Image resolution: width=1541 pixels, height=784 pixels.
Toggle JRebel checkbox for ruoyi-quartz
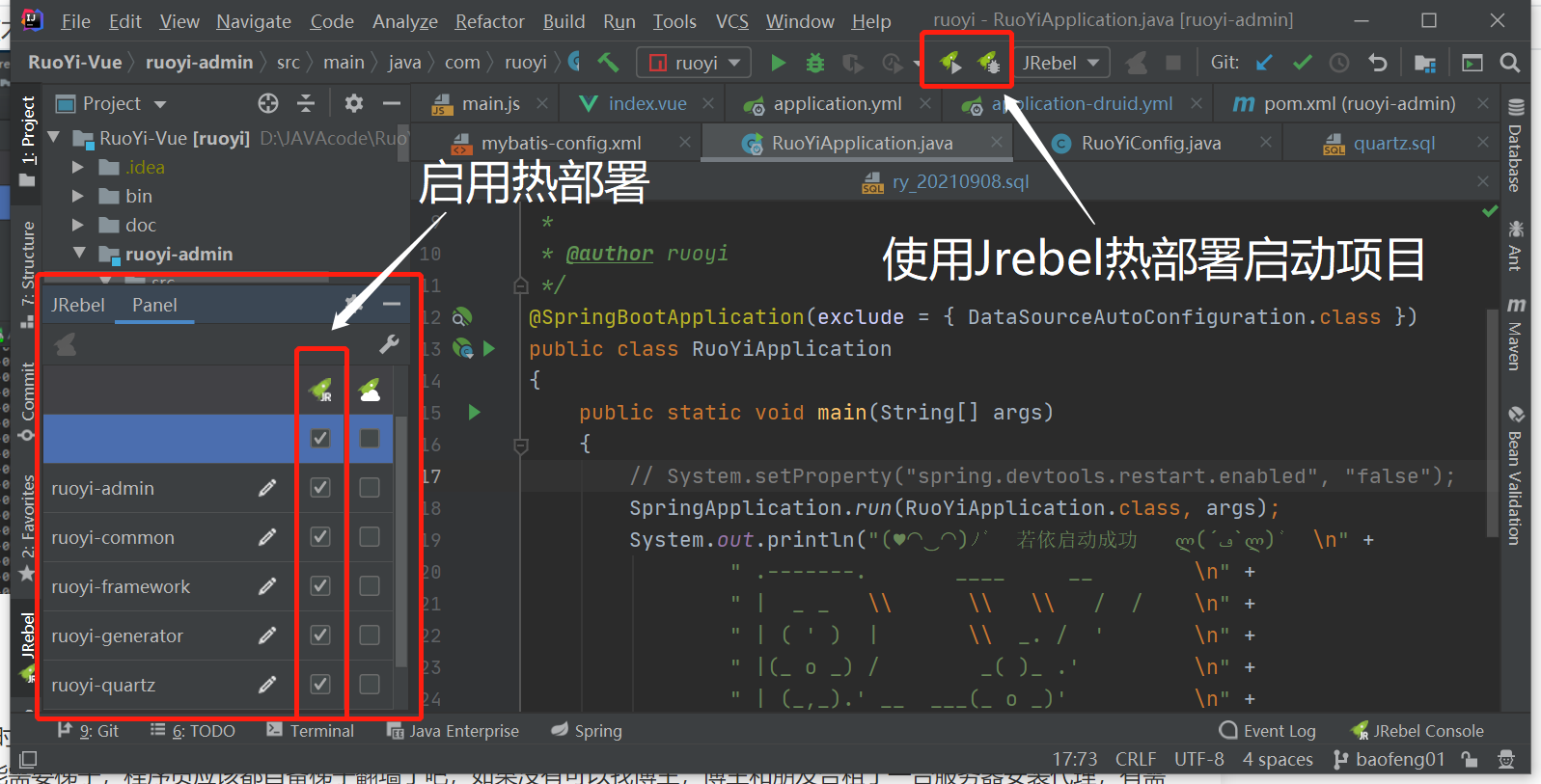click(320, 685)
